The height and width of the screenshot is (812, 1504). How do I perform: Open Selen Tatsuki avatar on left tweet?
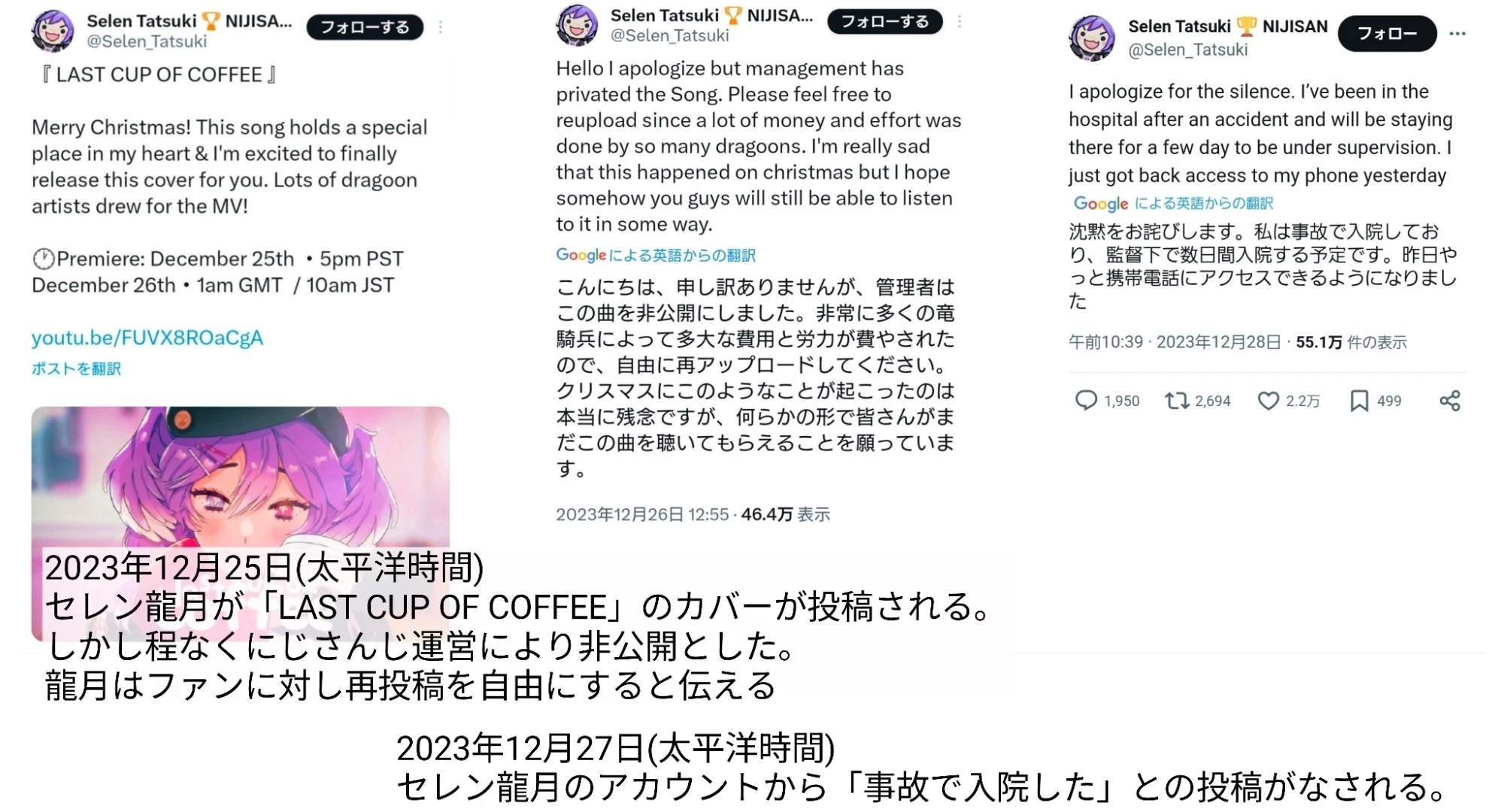[x=53, y=31]
